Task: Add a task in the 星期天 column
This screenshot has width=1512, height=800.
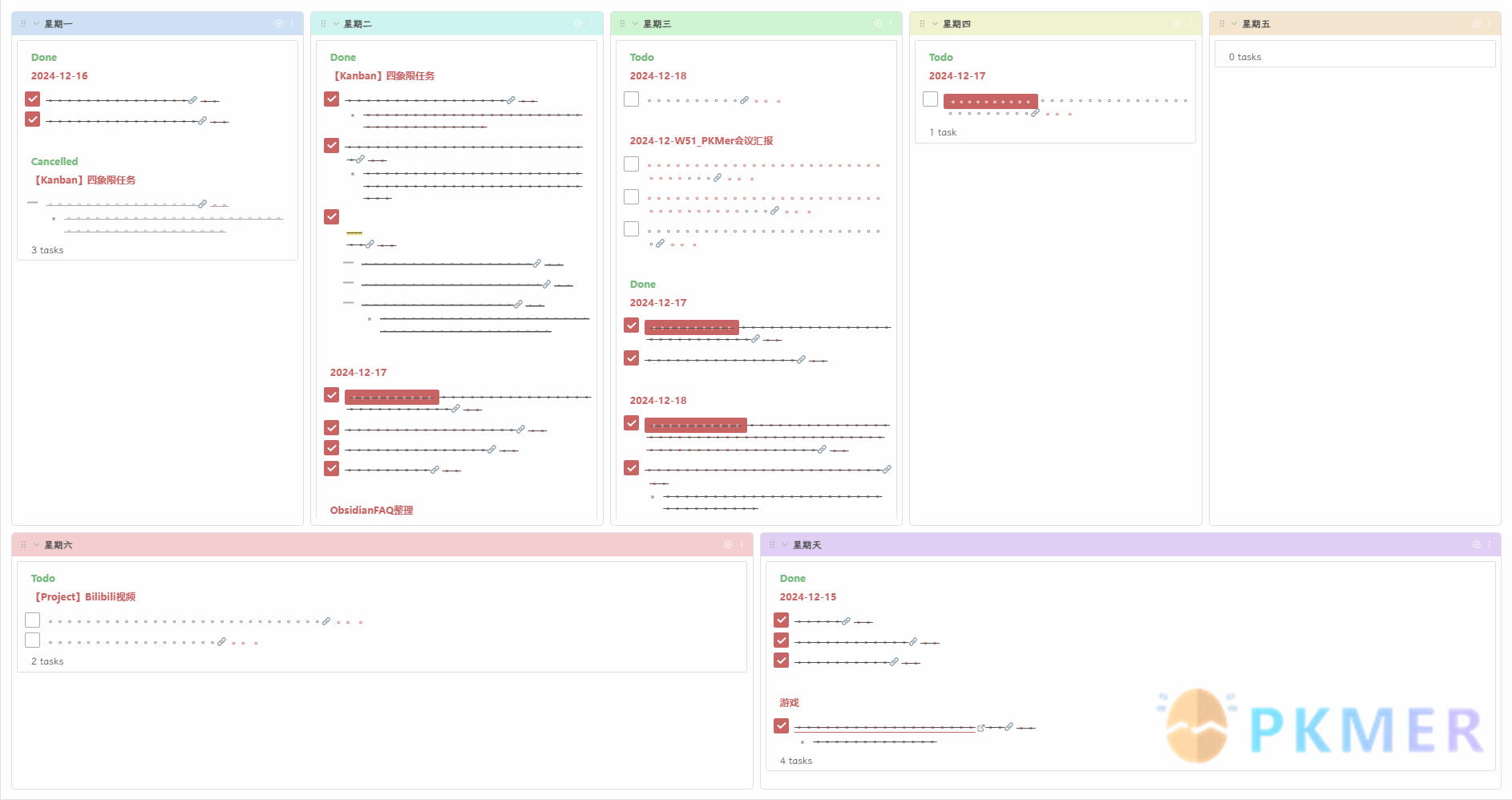Action: [1477, 545]
